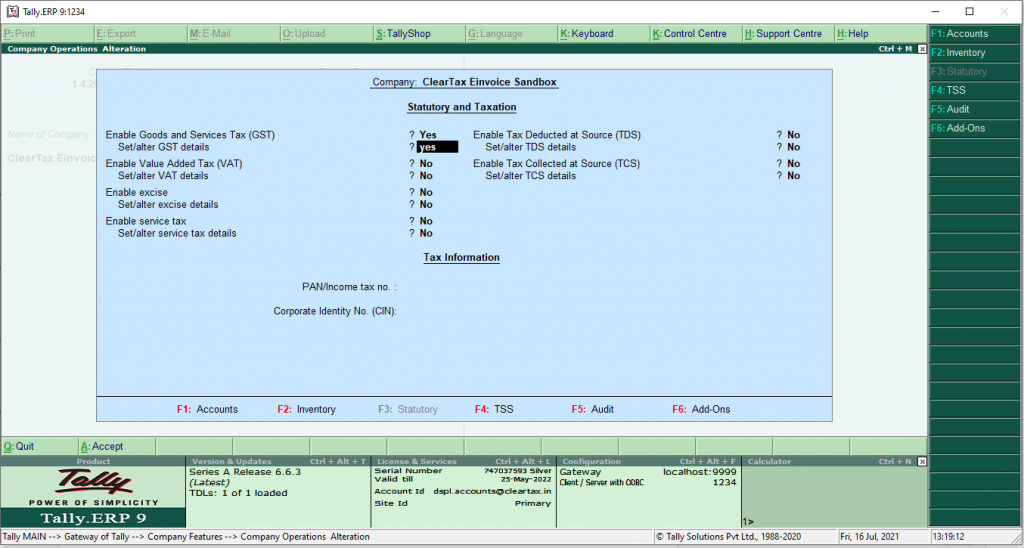Click F1: Accounts at the form bottom
The image size is (1024, 548).
pyautogui.click(x=207, y=410)
